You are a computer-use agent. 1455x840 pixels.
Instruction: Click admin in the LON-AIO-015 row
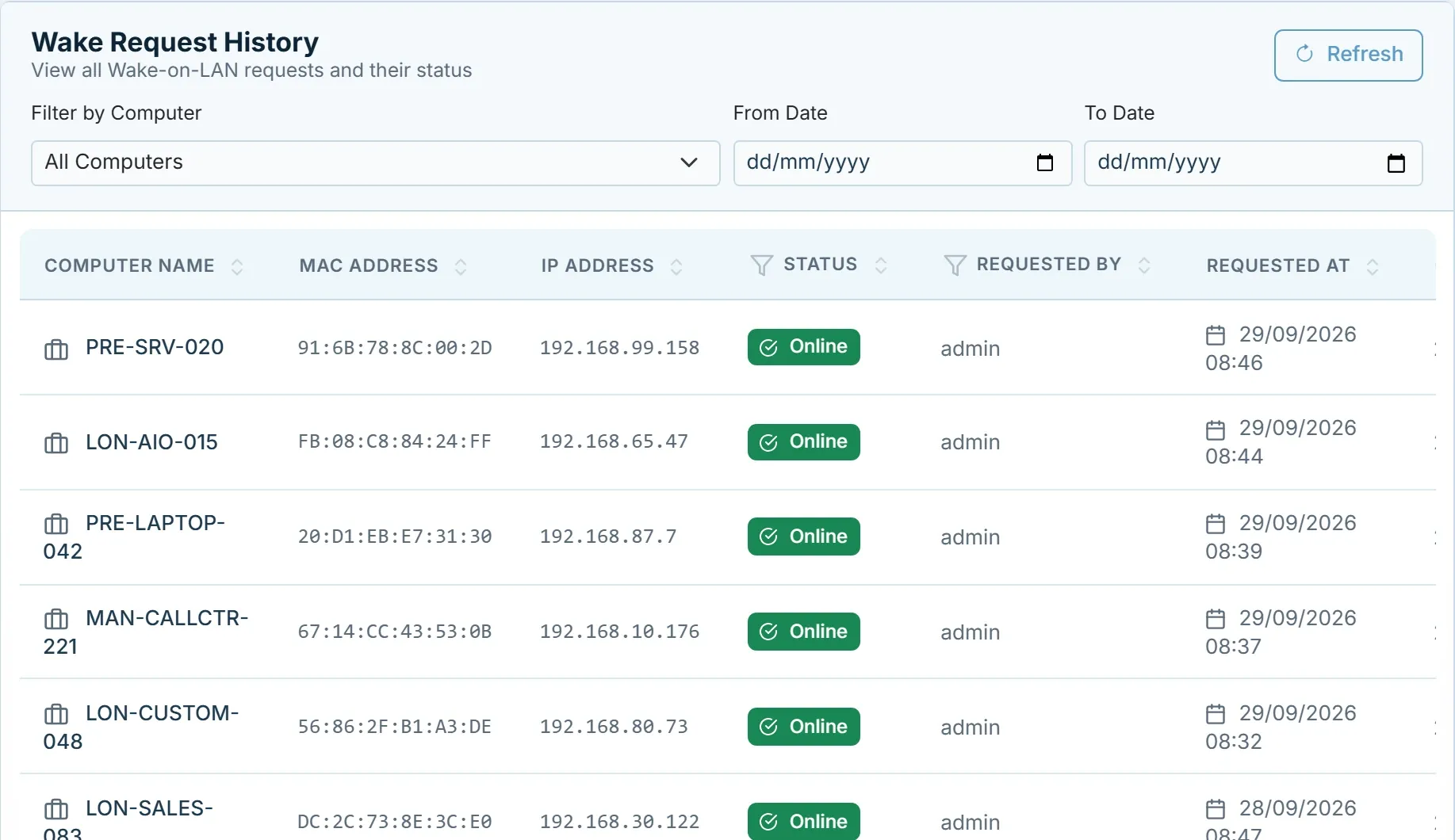point(970,442)
